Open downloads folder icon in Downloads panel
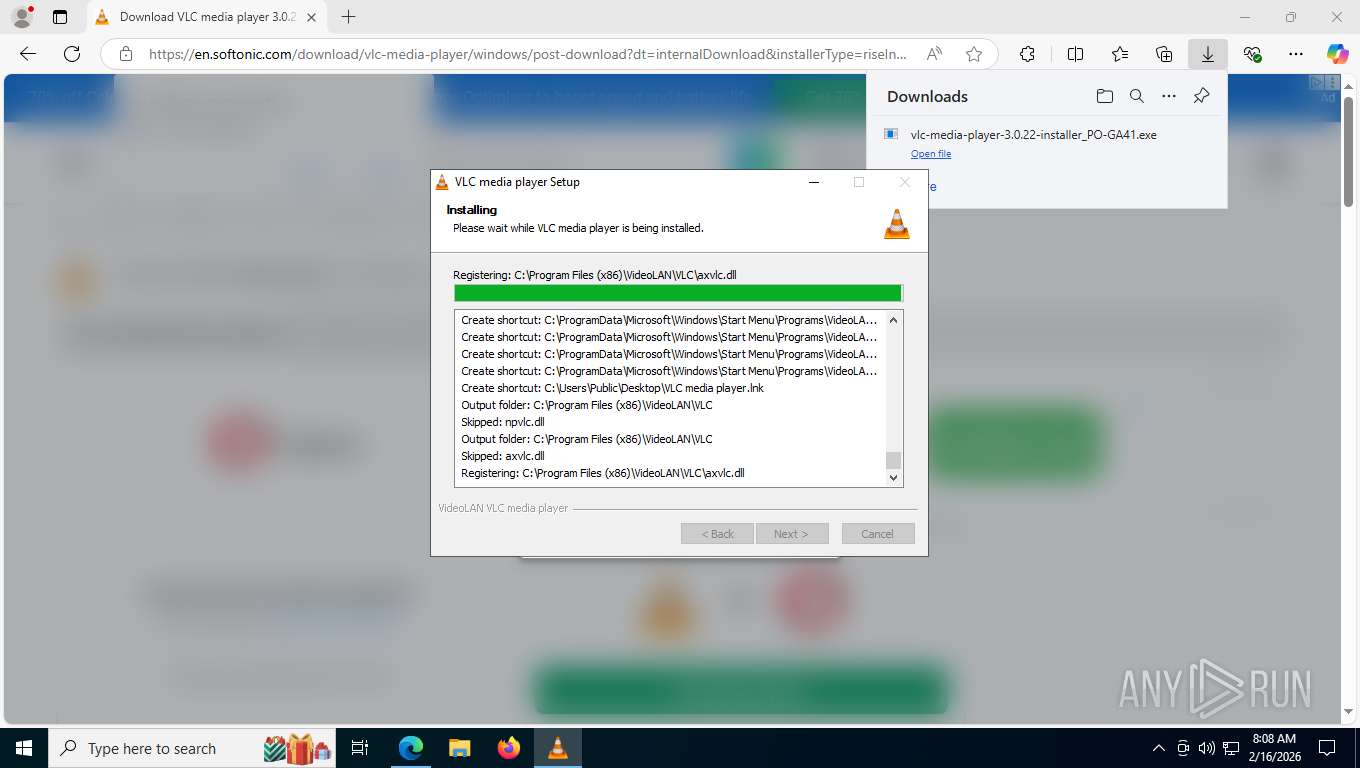The image size is (1360, 768). [1104, 96]
